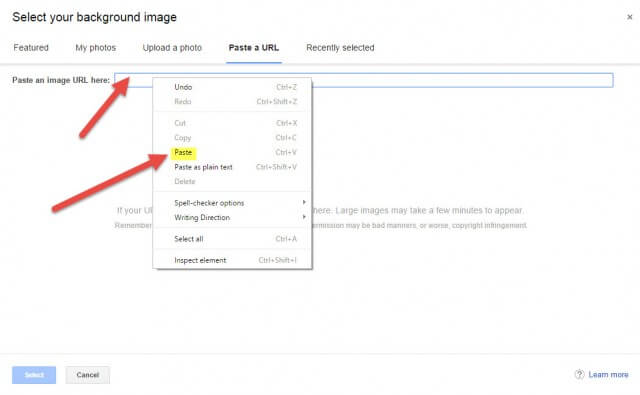
Task: Select the Paste a URL tab
Action: pyautogui.click(x=254, y=48)
